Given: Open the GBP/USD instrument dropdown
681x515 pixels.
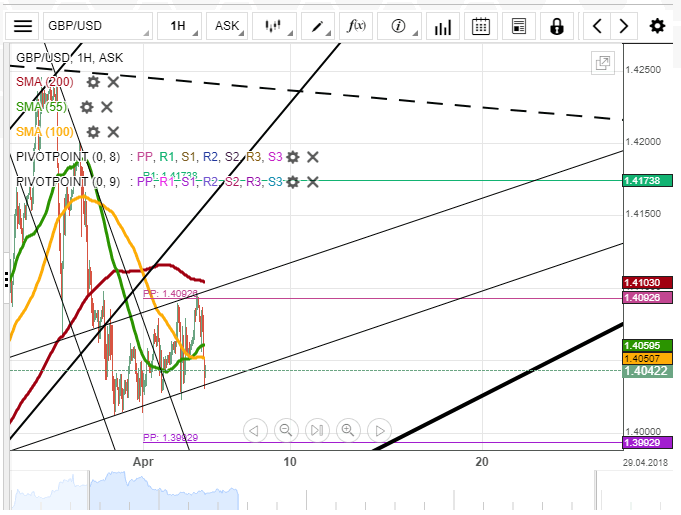Looking at the screenshot, I should pos(98,26).
